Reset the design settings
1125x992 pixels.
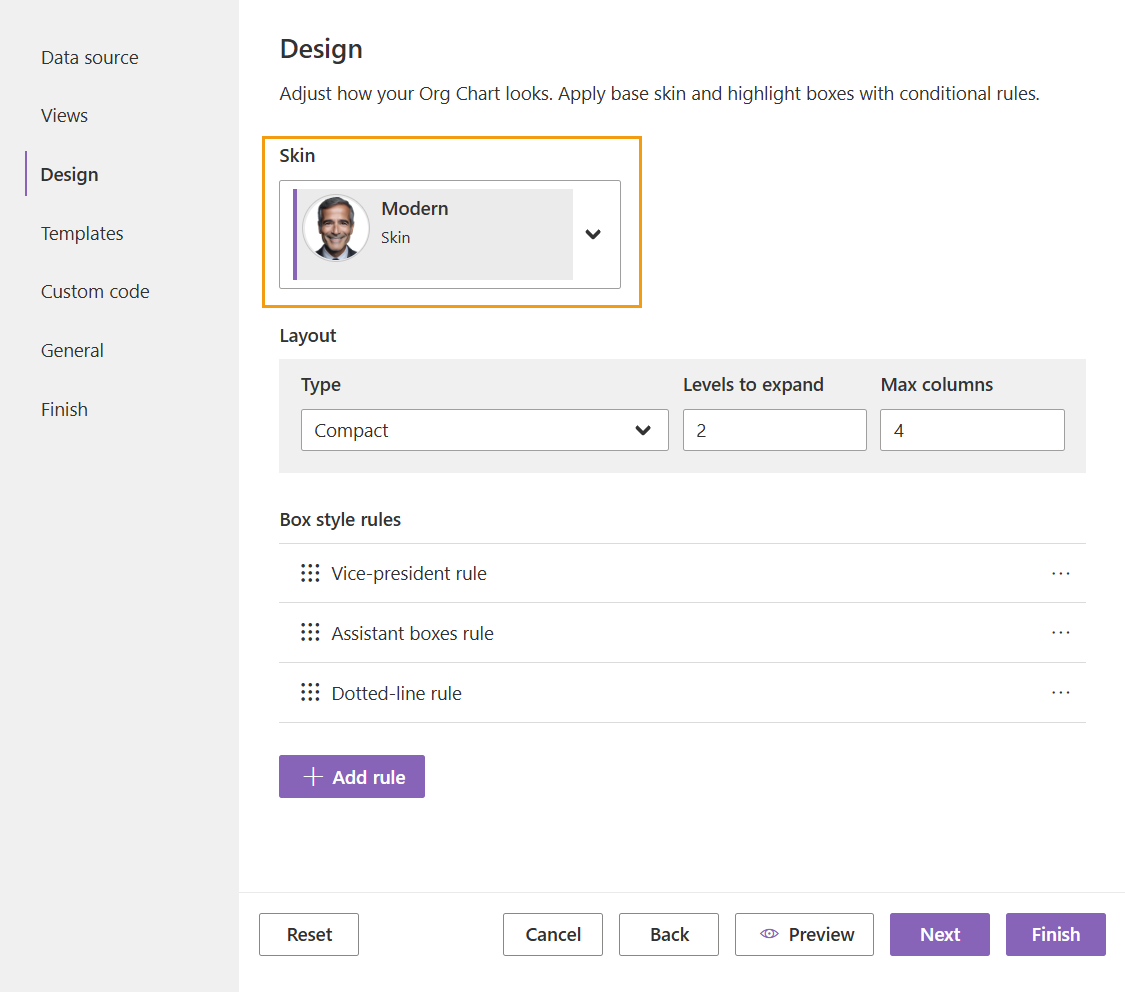tap(308, 934)
